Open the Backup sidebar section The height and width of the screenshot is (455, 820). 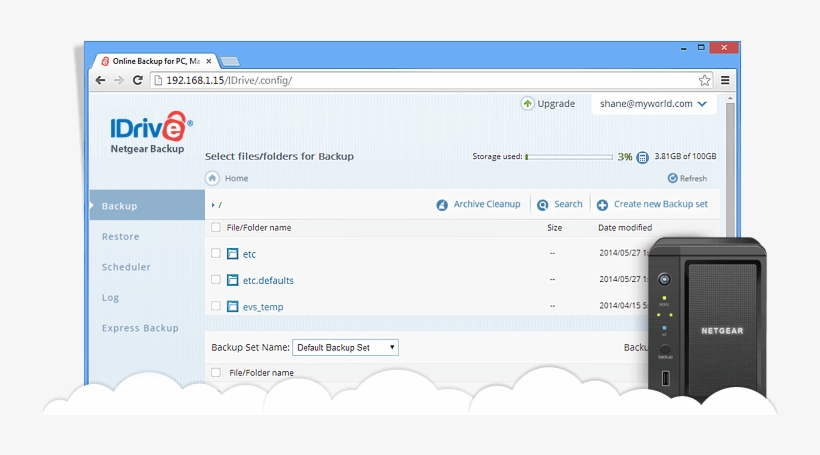coord(147,206)
